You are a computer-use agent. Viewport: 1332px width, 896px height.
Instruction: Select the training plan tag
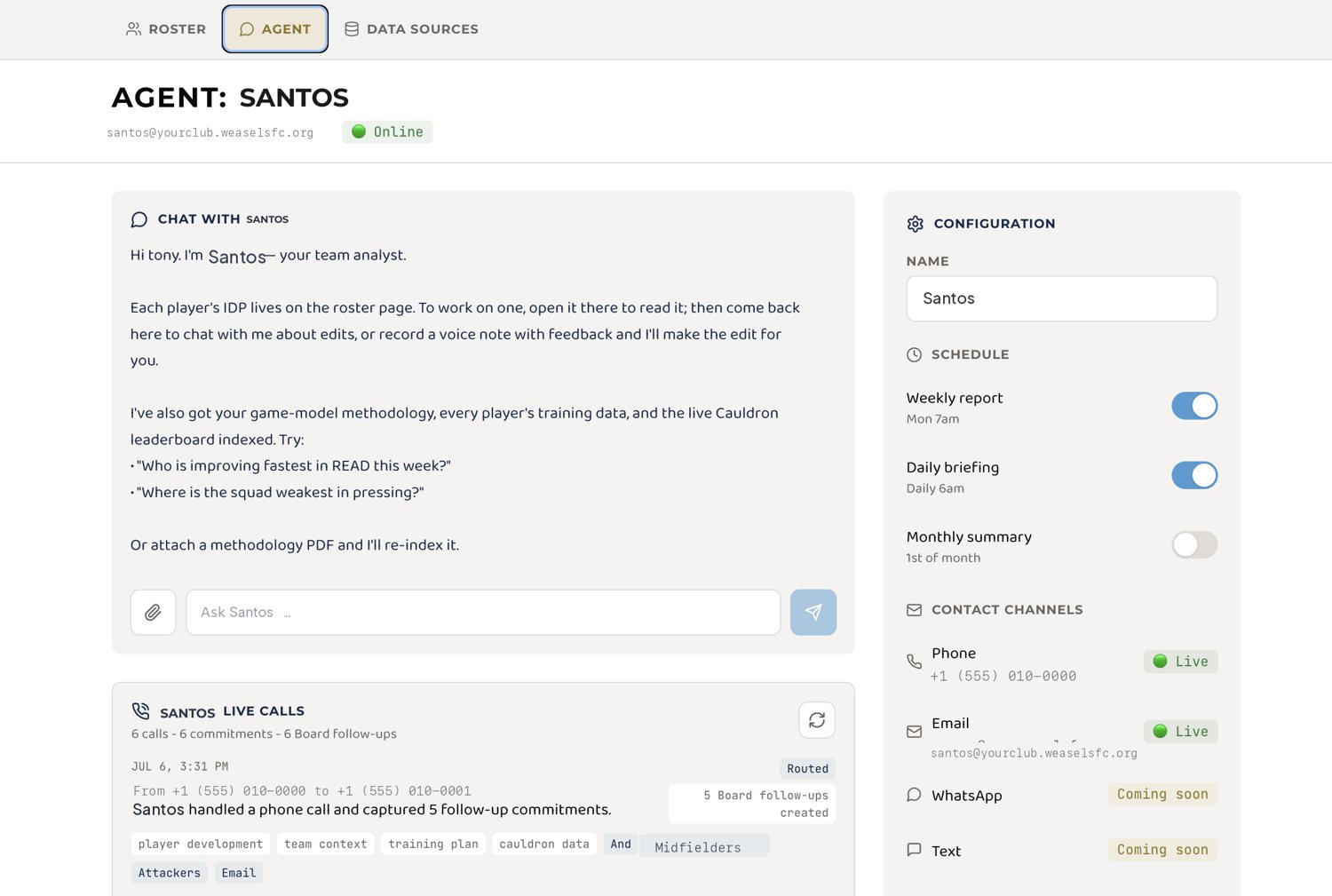(x=433, y=844)
